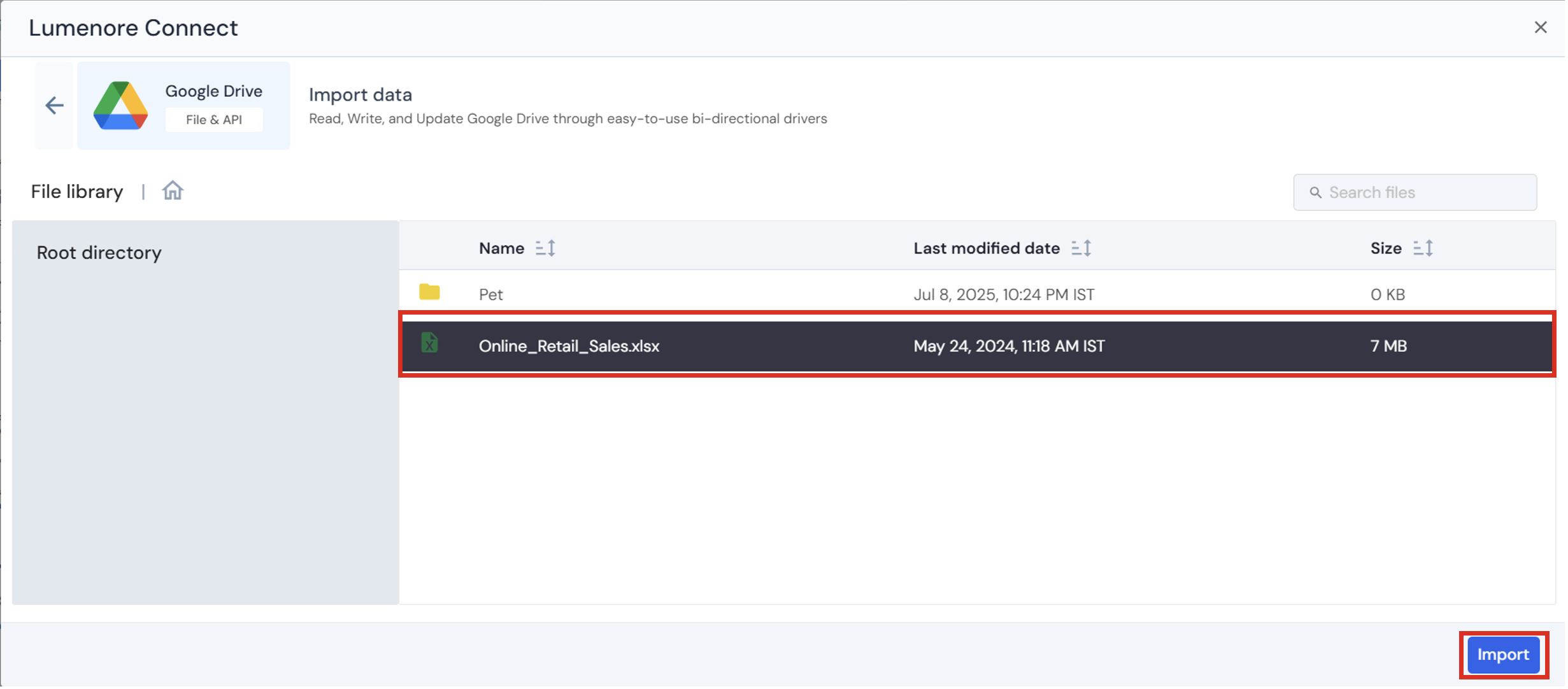Viewport: 1568px width, 689px height.
Task: Click the yellow Pet folder icon
Action: 431,293
